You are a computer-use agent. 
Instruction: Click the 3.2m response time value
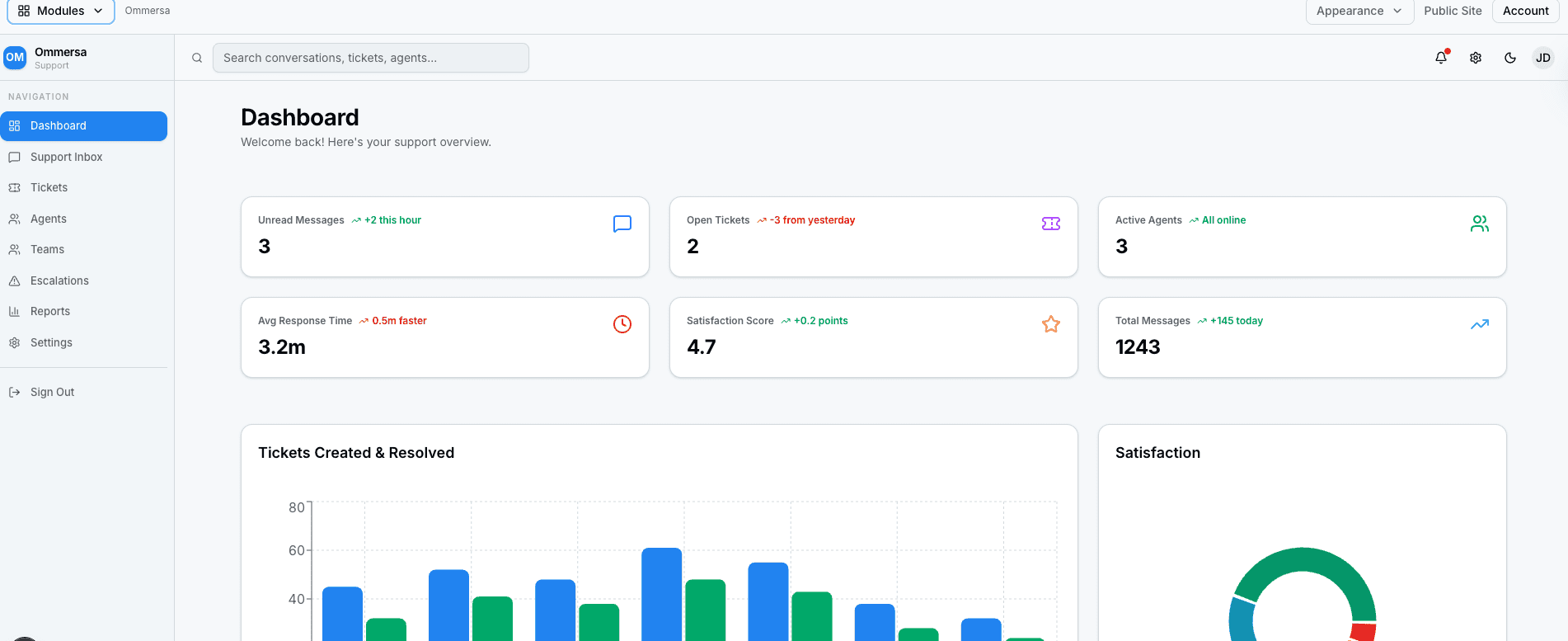tap(282, 347)
